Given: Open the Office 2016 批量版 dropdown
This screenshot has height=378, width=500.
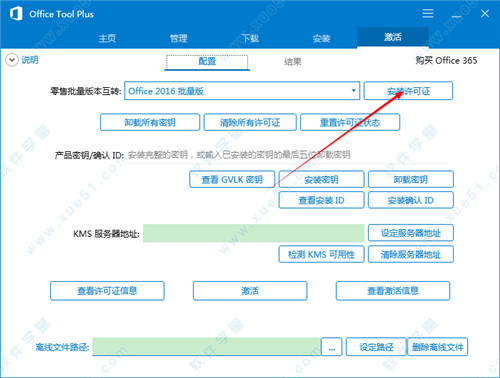Looking at the screenshot, I should tap(242, 91).
